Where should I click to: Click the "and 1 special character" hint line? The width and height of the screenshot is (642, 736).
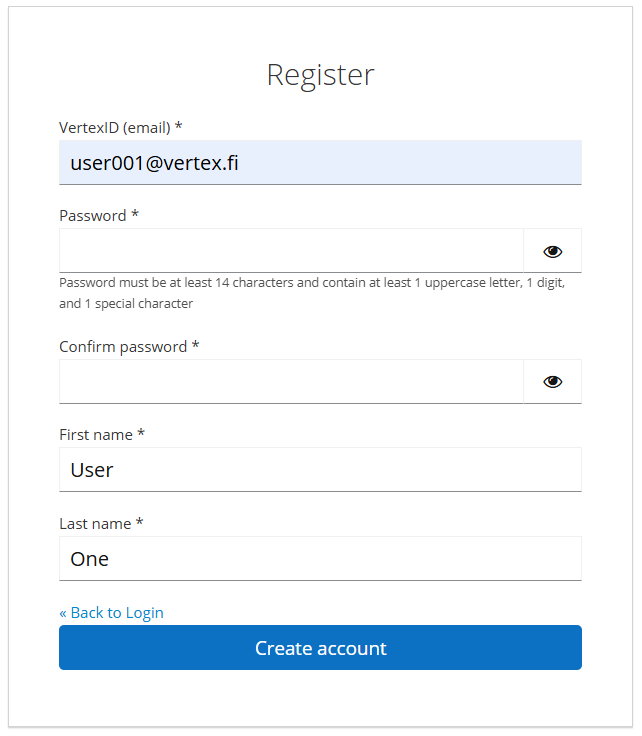(x=126, y=303)
